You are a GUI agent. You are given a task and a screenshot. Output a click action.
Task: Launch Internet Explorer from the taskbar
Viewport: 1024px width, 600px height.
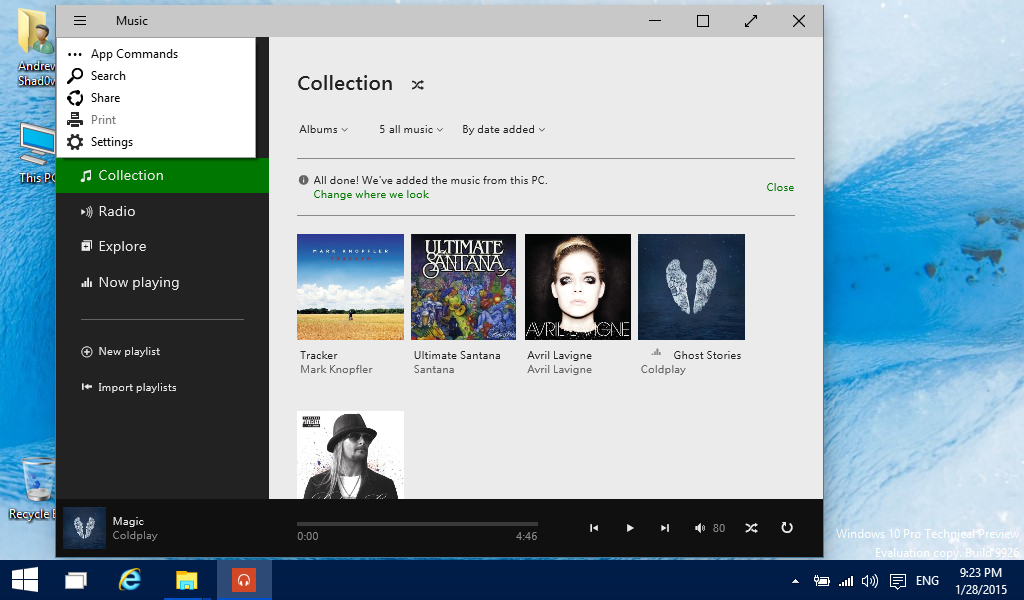130,580
